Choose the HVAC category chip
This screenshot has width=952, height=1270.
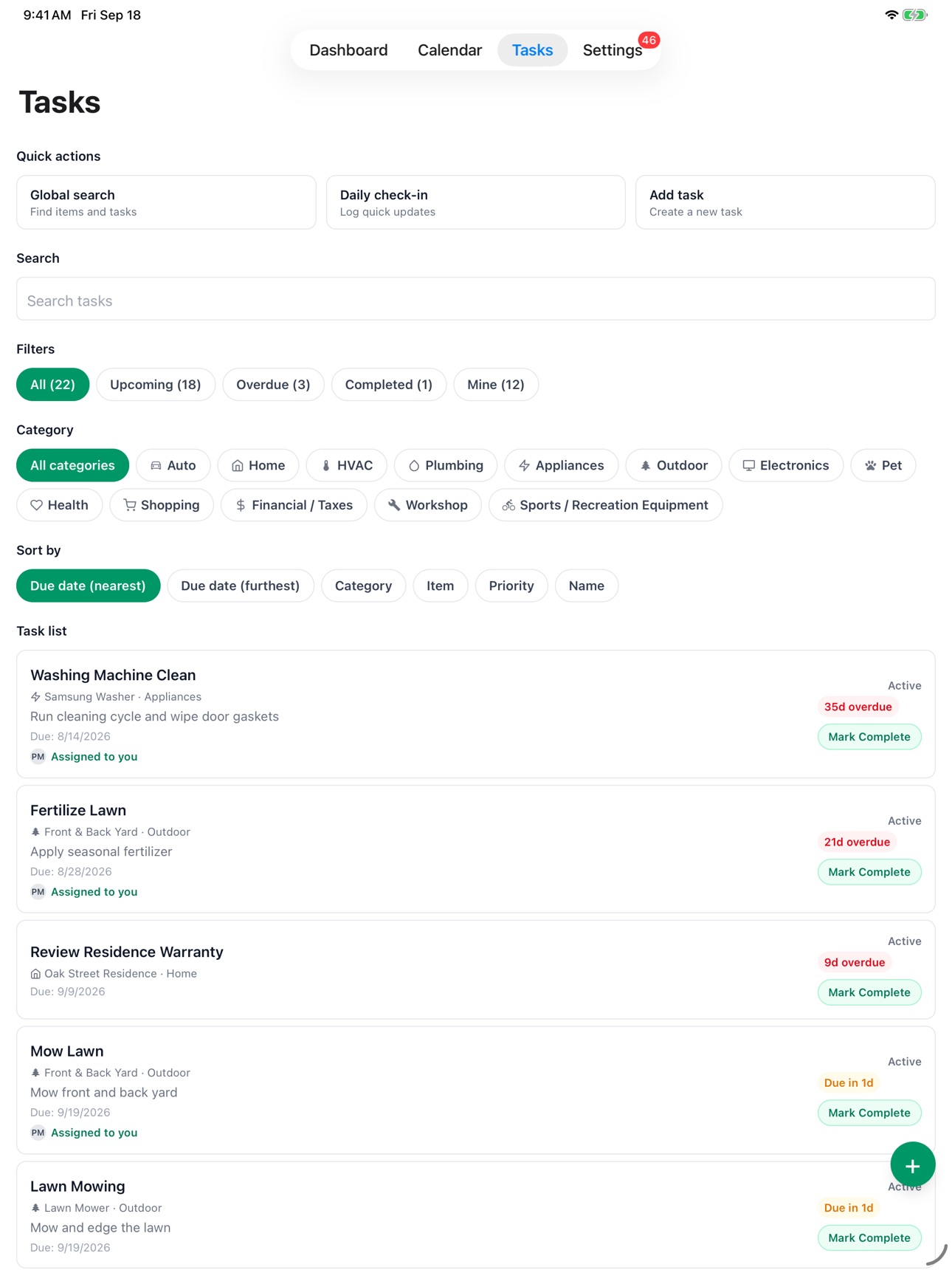(x=347, y=465)
